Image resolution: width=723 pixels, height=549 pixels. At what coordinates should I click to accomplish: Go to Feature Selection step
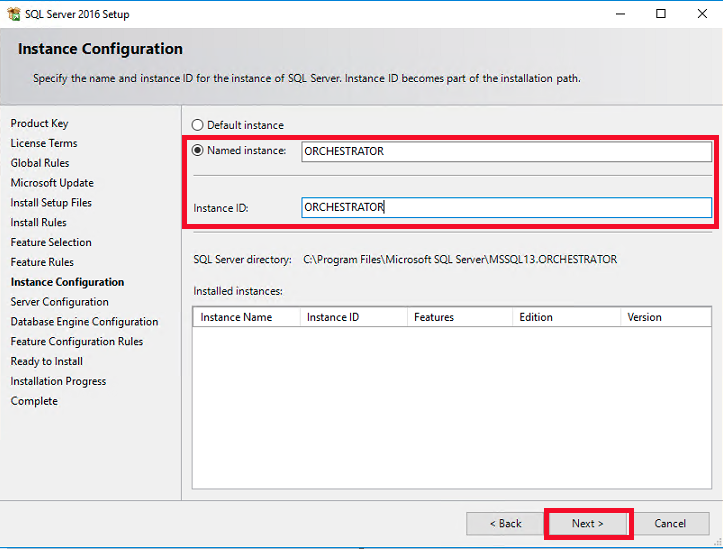pos(51,242)
